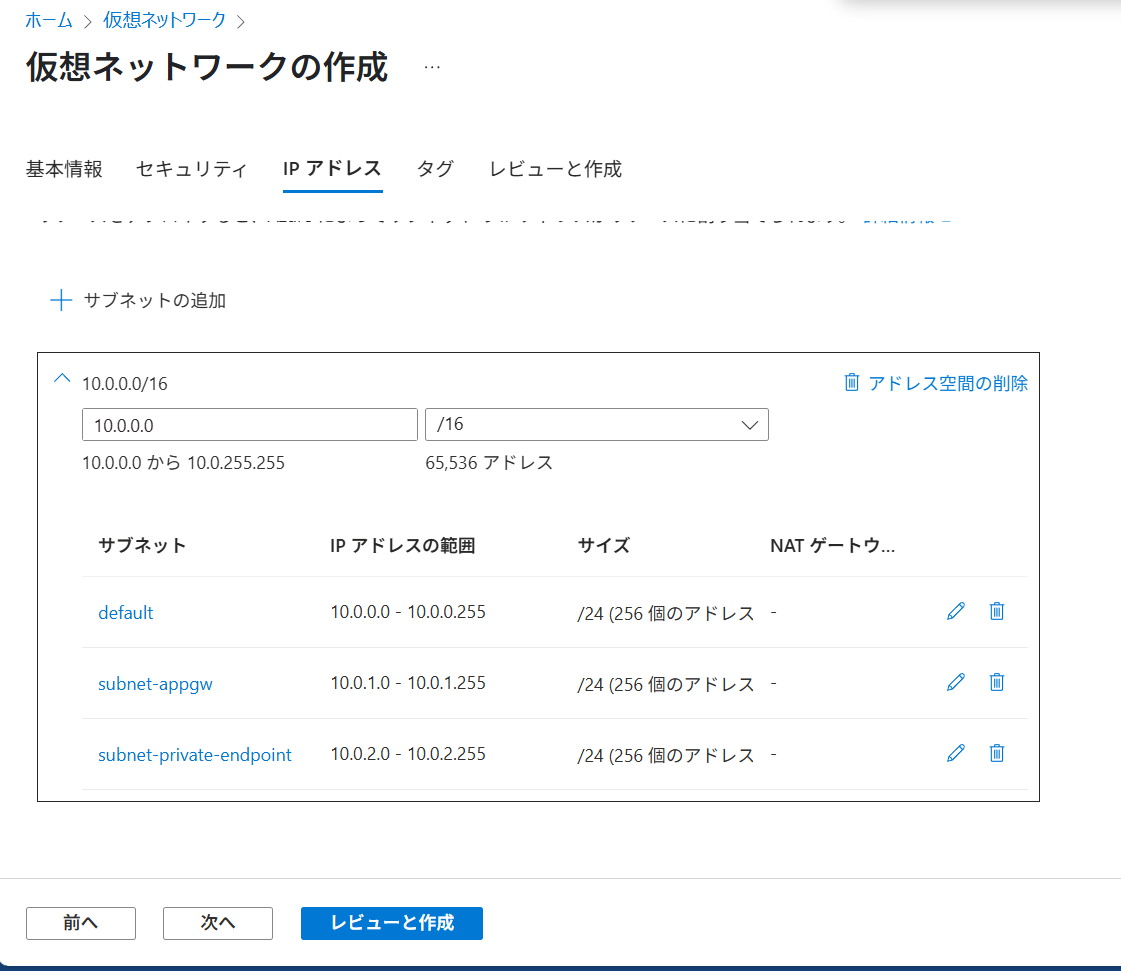
Task: Click the アドレス空間の削除 link text
Action: [x=948, y=383]
